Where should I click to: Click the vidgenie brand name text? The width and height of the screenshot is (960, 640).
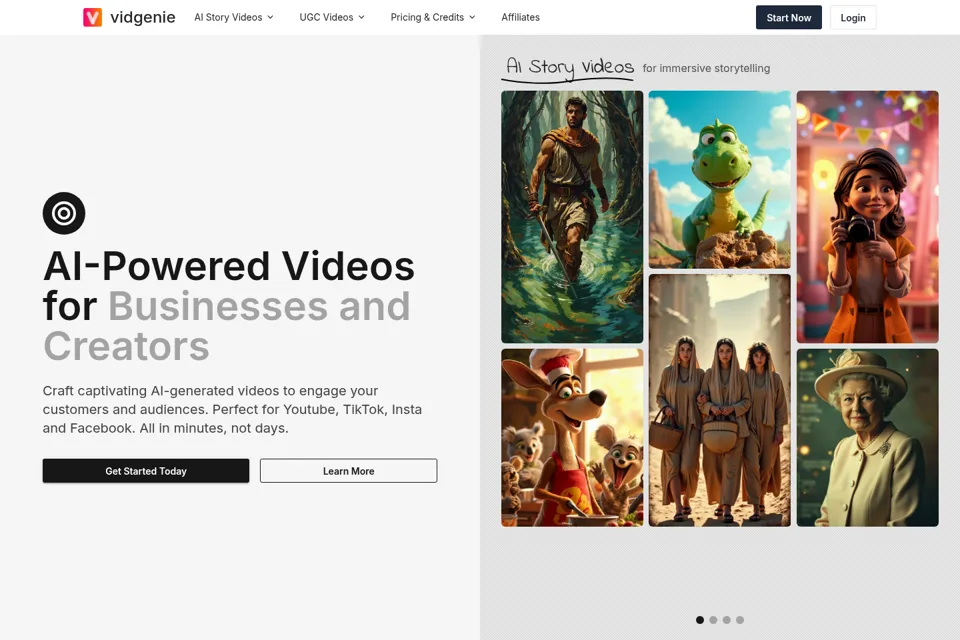click(x=143, y=17)
